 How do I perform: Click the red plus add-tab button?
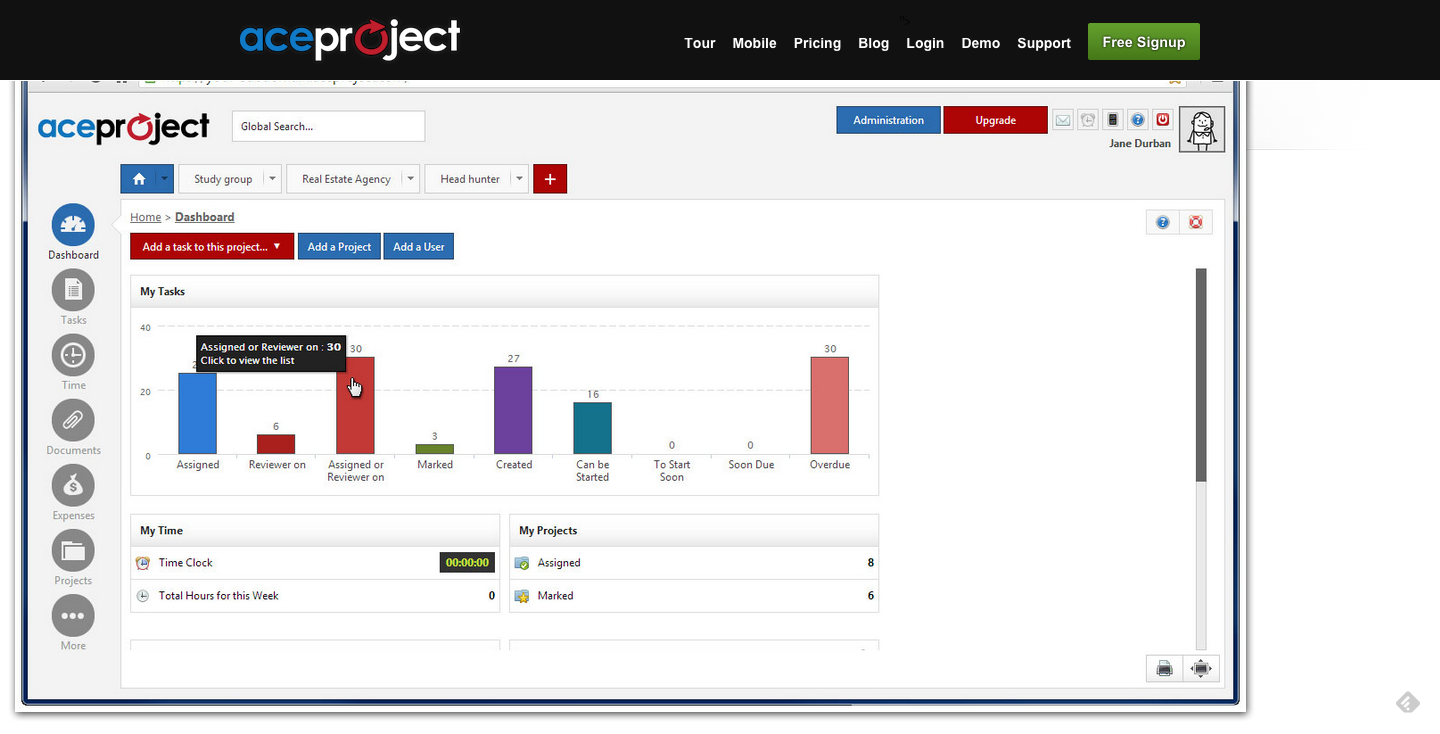pyautogui.click(x=550, y=179)
